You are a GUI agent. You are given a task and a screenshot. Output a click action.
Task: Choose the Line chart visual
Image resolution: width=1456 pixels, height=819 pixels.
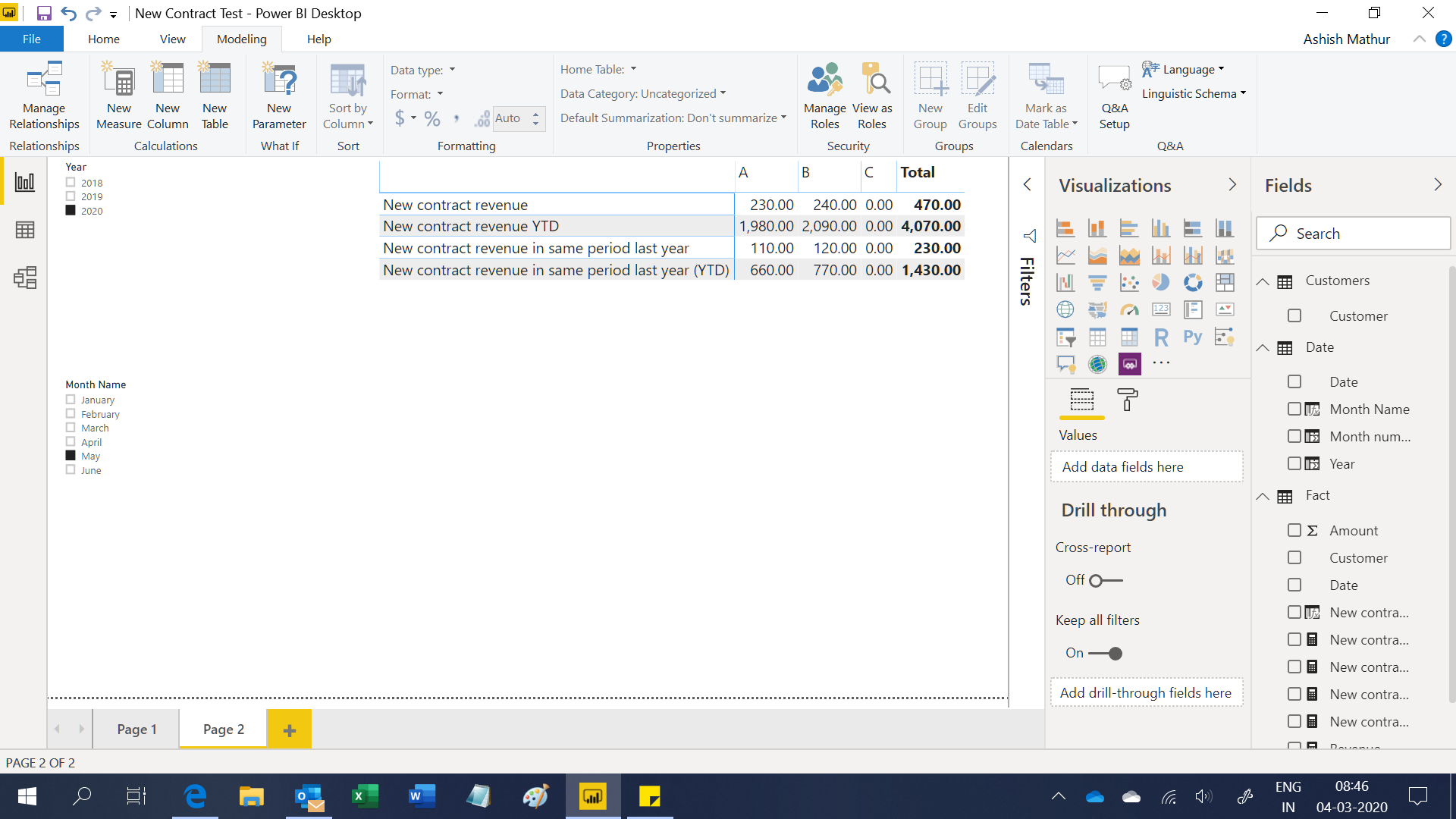tap(1065, 255)
